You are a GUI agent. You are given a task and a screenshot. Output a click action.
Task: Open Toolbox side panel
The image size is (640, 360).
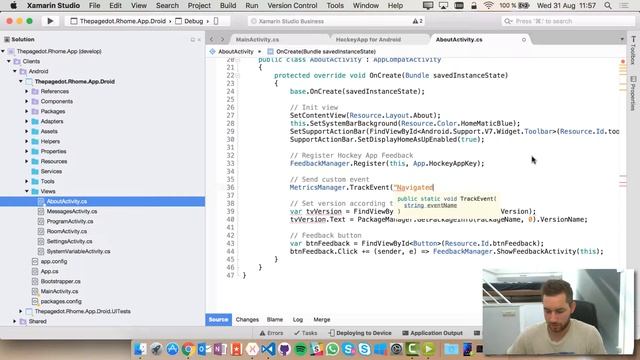[x=633, y=50]
